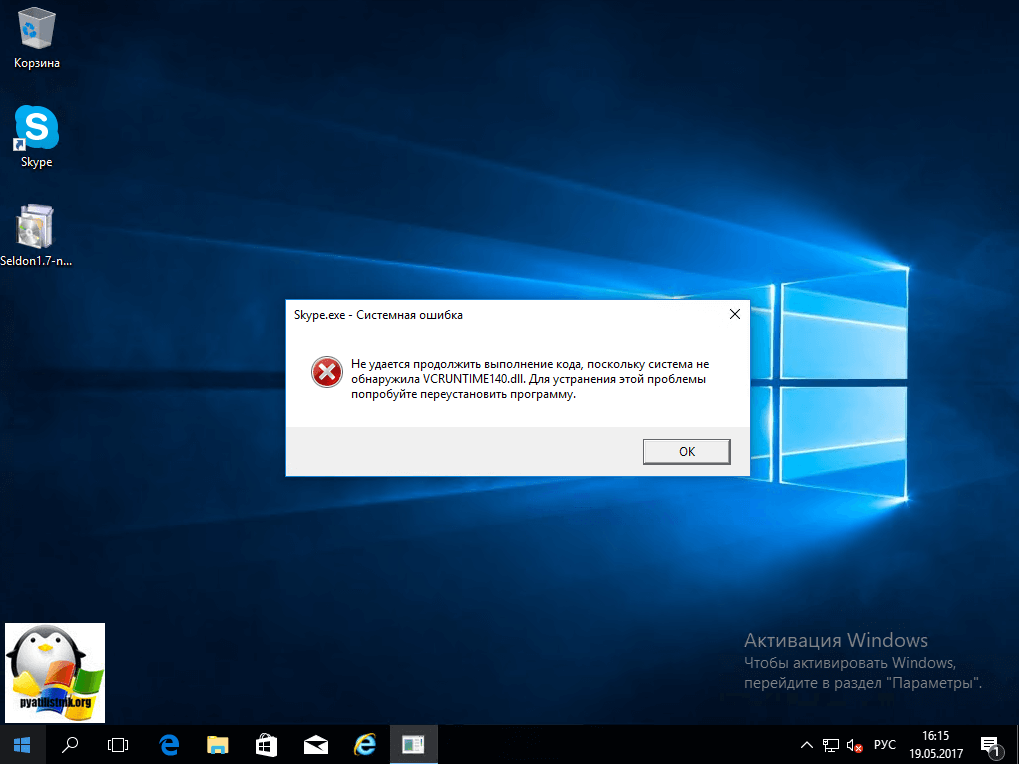Viewport: 1019px width, 764px height.
Task: Switch to the active app taskbar button
Action: tap(413, 744)
